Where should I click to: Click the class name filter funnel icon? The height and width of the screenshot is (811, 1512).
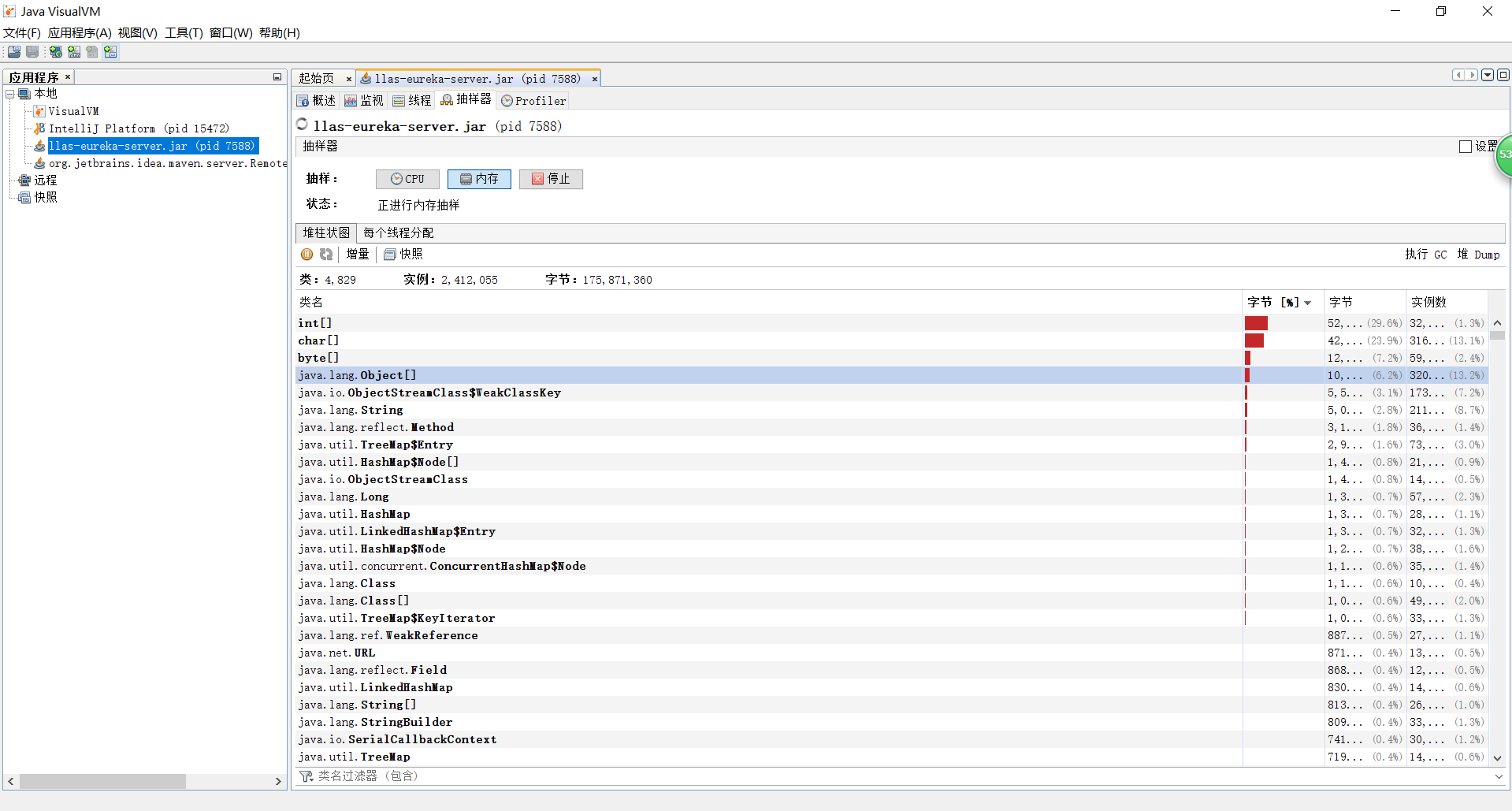(306, 776)
